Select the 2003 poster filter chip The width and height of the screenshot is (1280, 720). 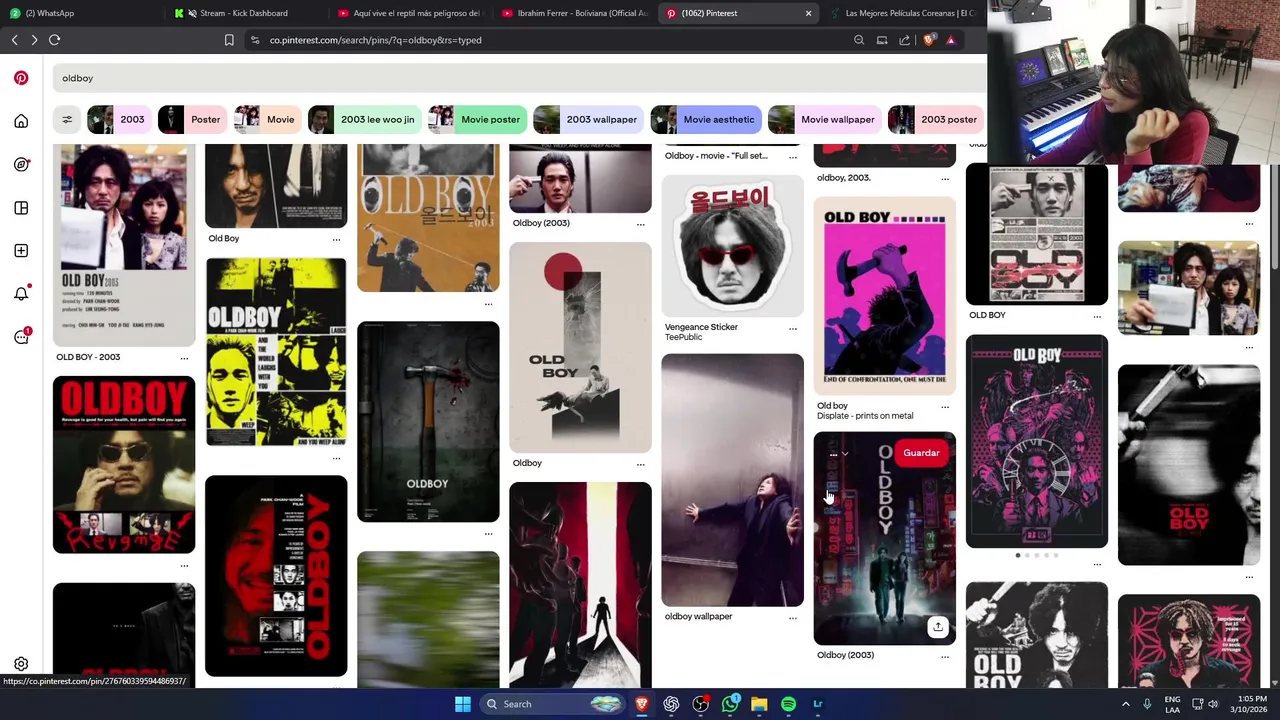tap(937, 119)
